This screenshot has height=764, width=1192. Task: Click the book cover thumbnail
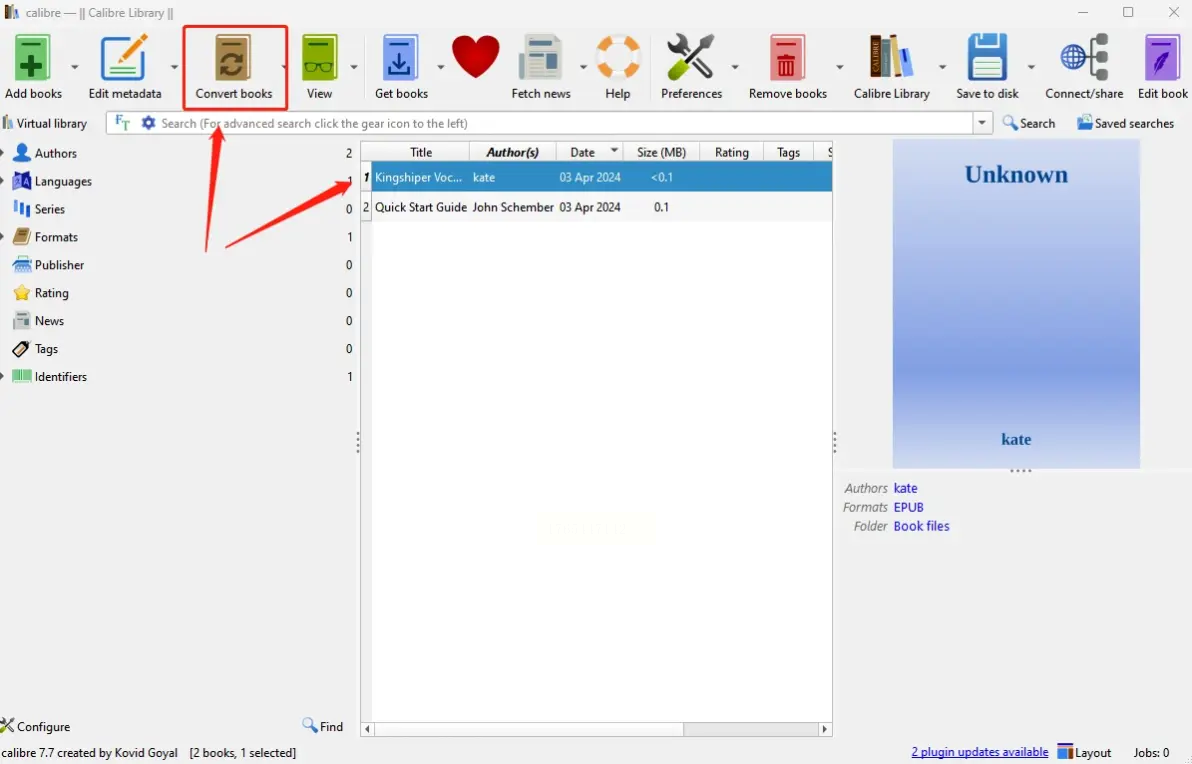[x=1016, y=303]
